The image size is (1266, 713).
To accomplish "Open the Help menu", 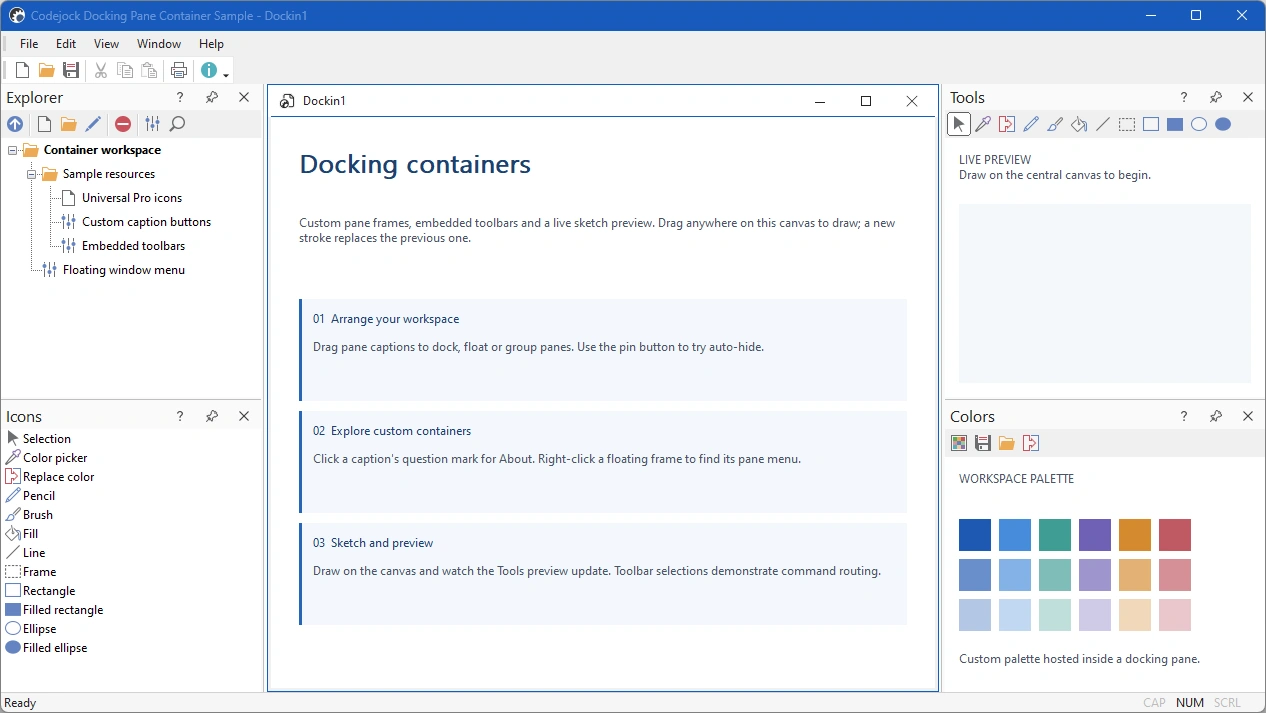I will 211,44.
